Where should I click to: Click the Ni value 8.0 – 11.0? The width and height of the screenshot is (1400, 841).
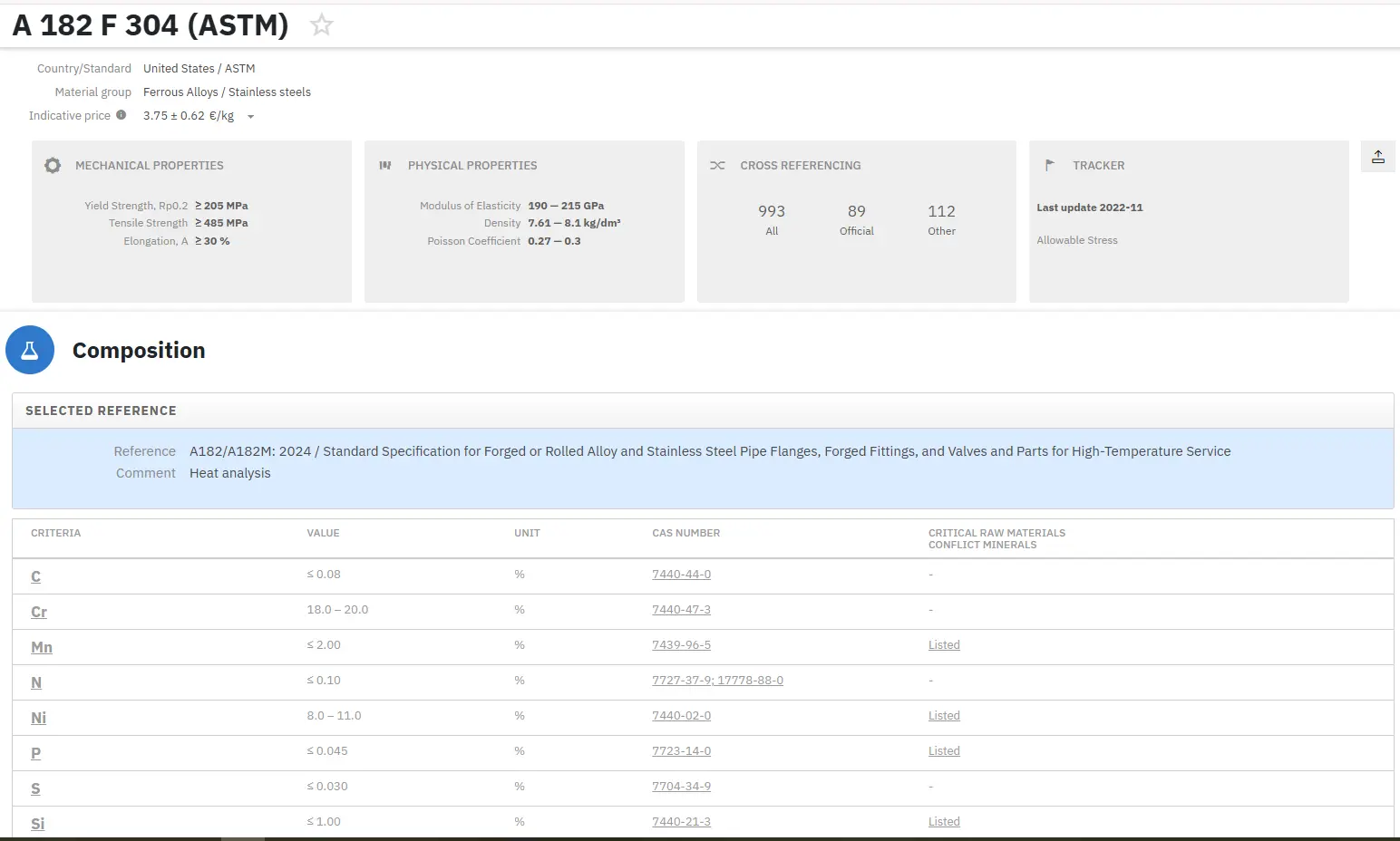(334, 716)
